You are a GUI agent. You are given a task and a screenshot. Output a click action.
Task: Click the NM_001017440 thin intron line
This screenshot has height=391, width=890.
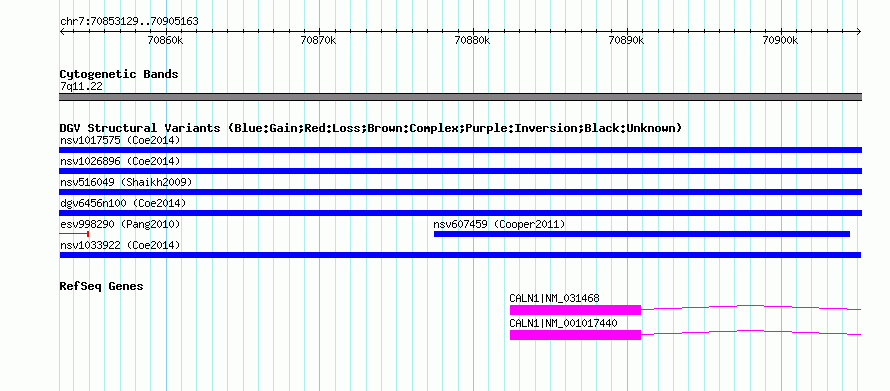[751, 333]
